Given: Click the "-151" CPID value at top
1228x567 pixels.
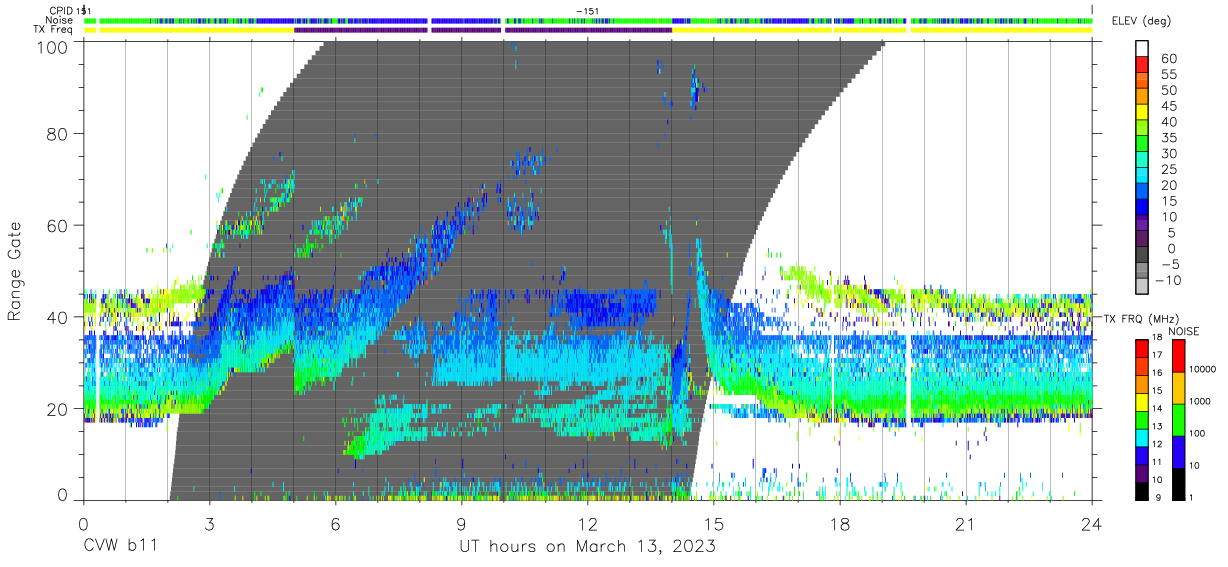Looking at the screenshot, I should (x=587, y=10).
